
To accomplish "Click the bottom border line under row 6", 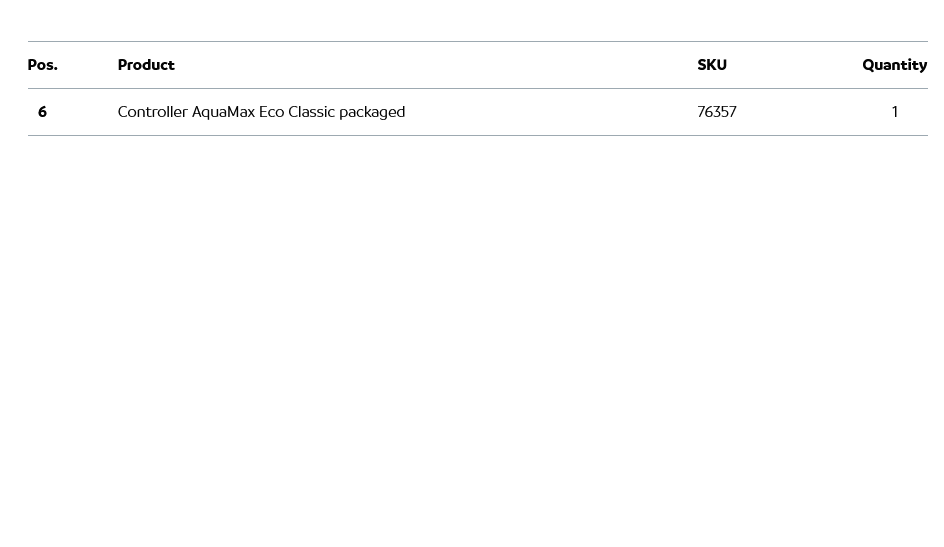I will 472,135.
